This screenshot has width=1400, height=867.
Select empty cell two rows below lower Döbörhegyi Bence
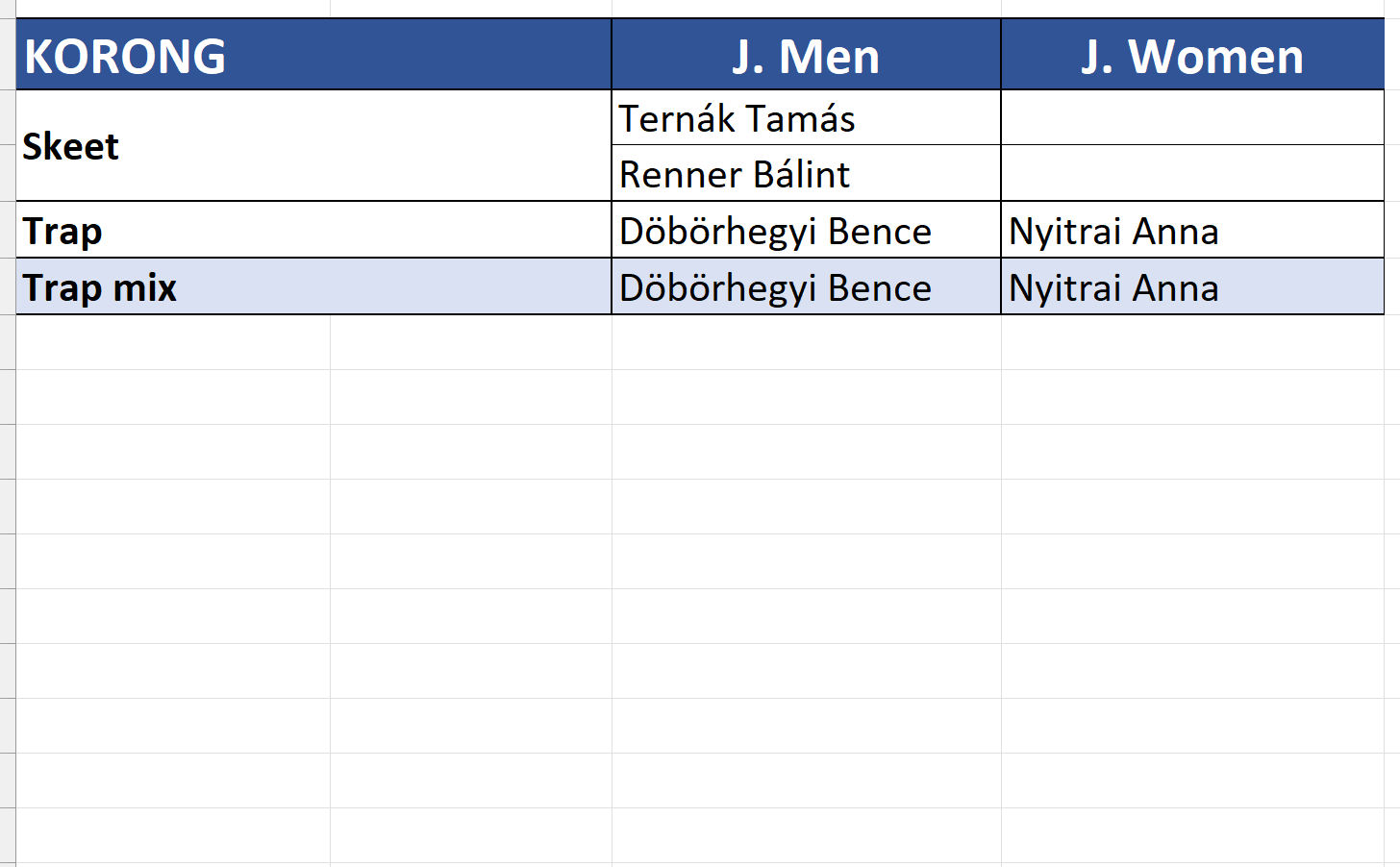coord(806,397)
